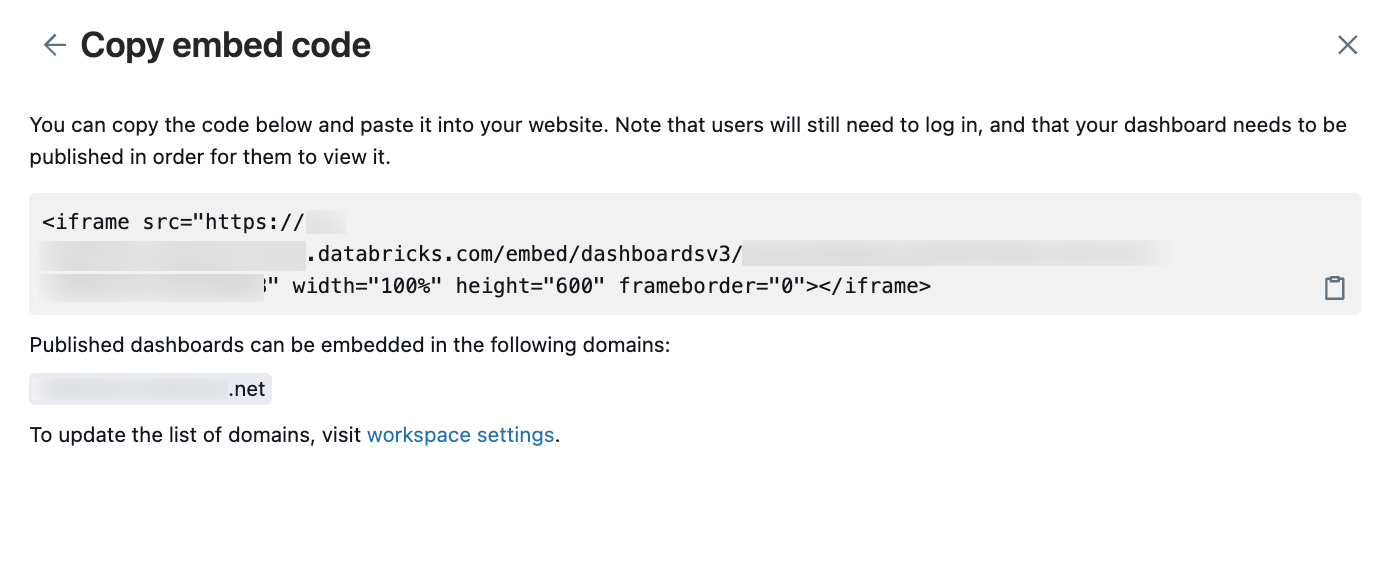Click the embedded domain entry ending in .net
1388x578 pixels.
pyautogui.click(x=150, y=388)
